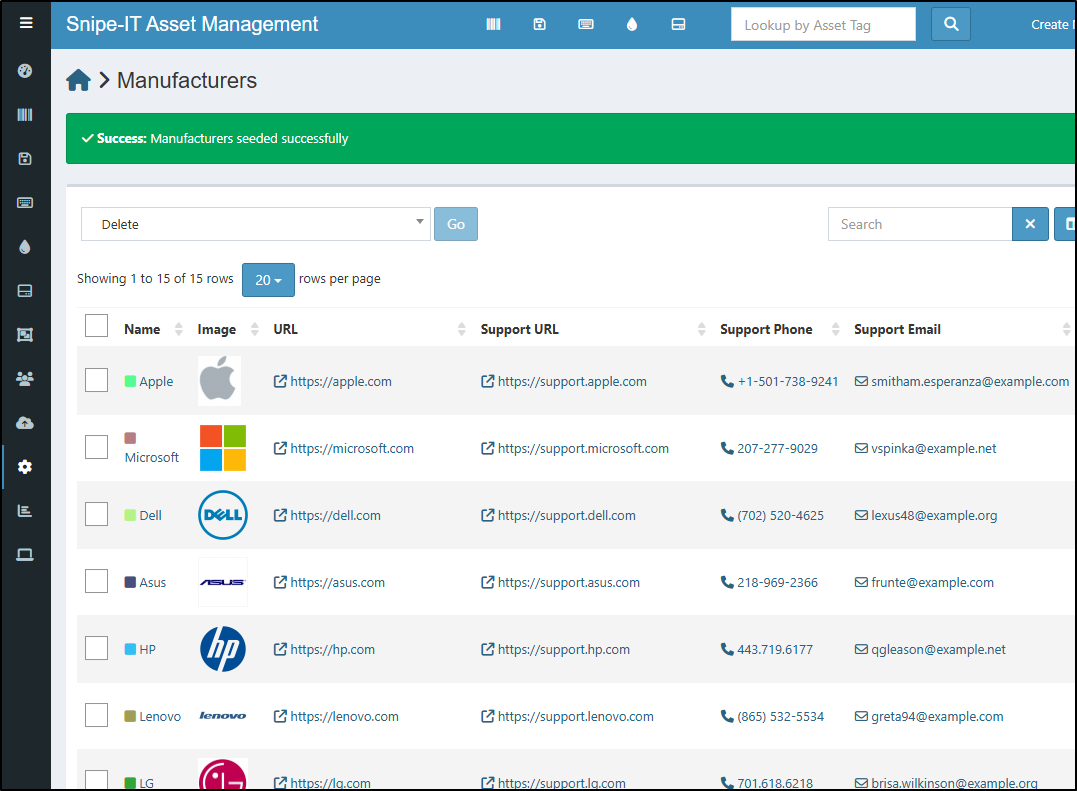The height and width of the screenshot is (791, 1077).
Task: Open the Delete bulk action dropdown
Action: coord(256,224)
